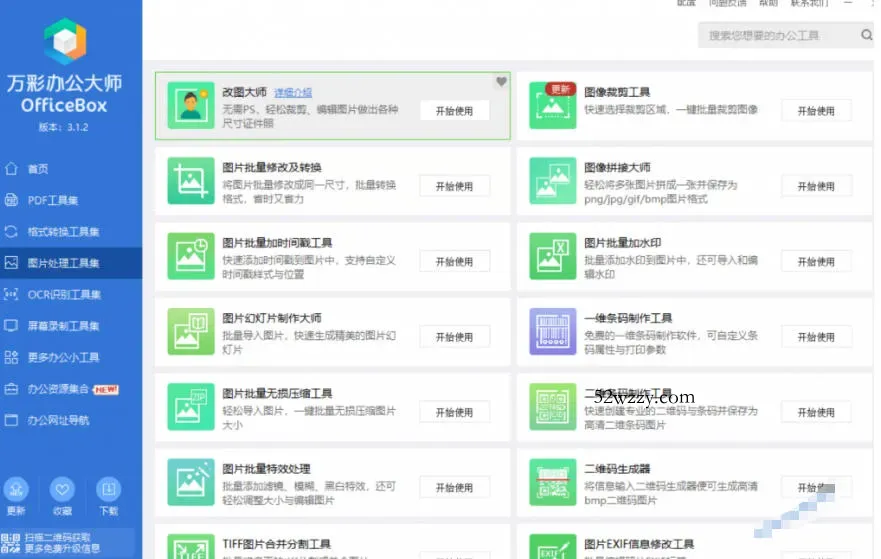Click 开始使用 for 一维条码制作工具
881x559 pixels.
click(816, 337)
